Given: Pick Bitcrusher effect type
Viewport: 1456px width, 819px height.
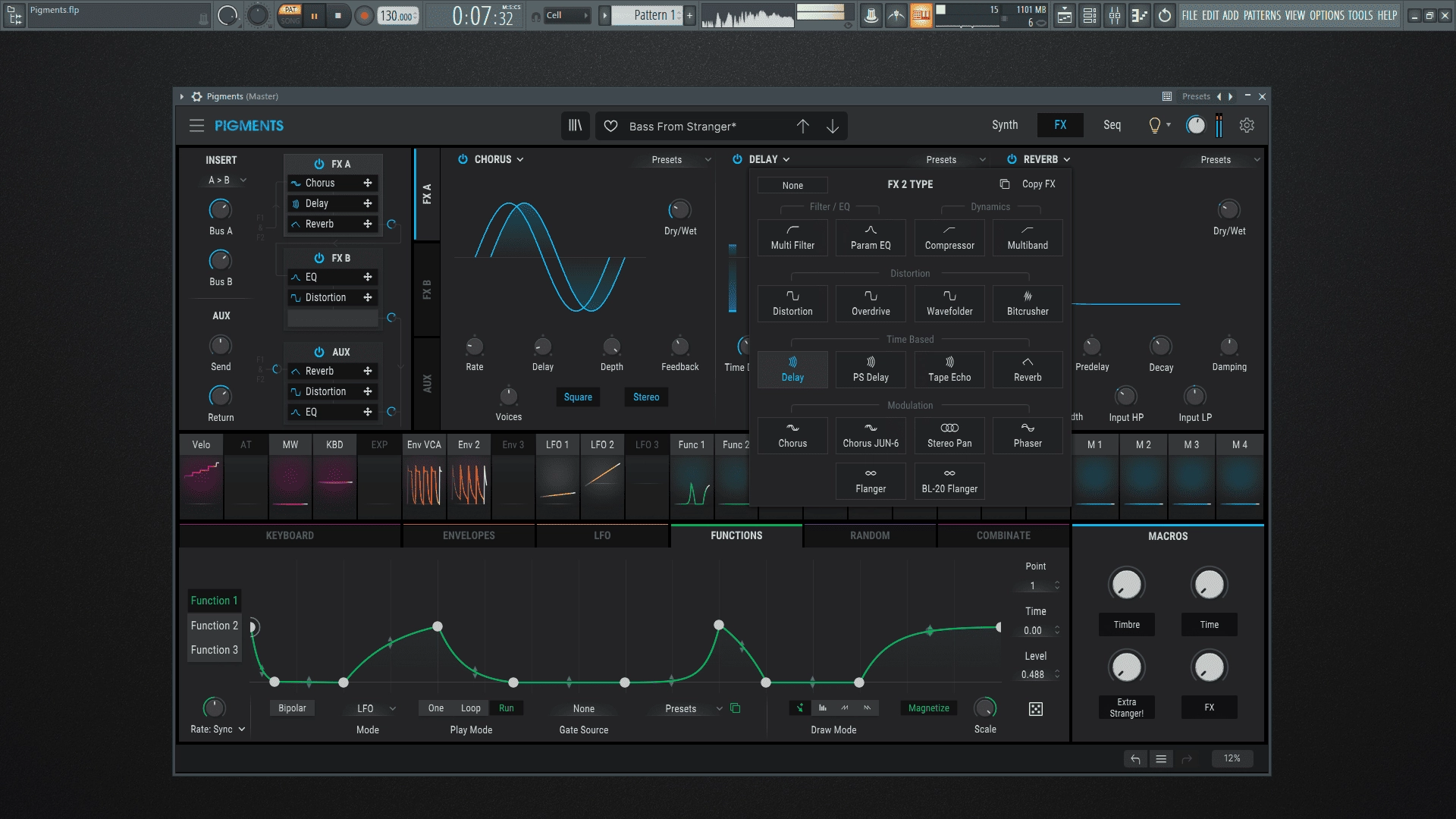Looking at the screenshot, I should point(1028,303).
